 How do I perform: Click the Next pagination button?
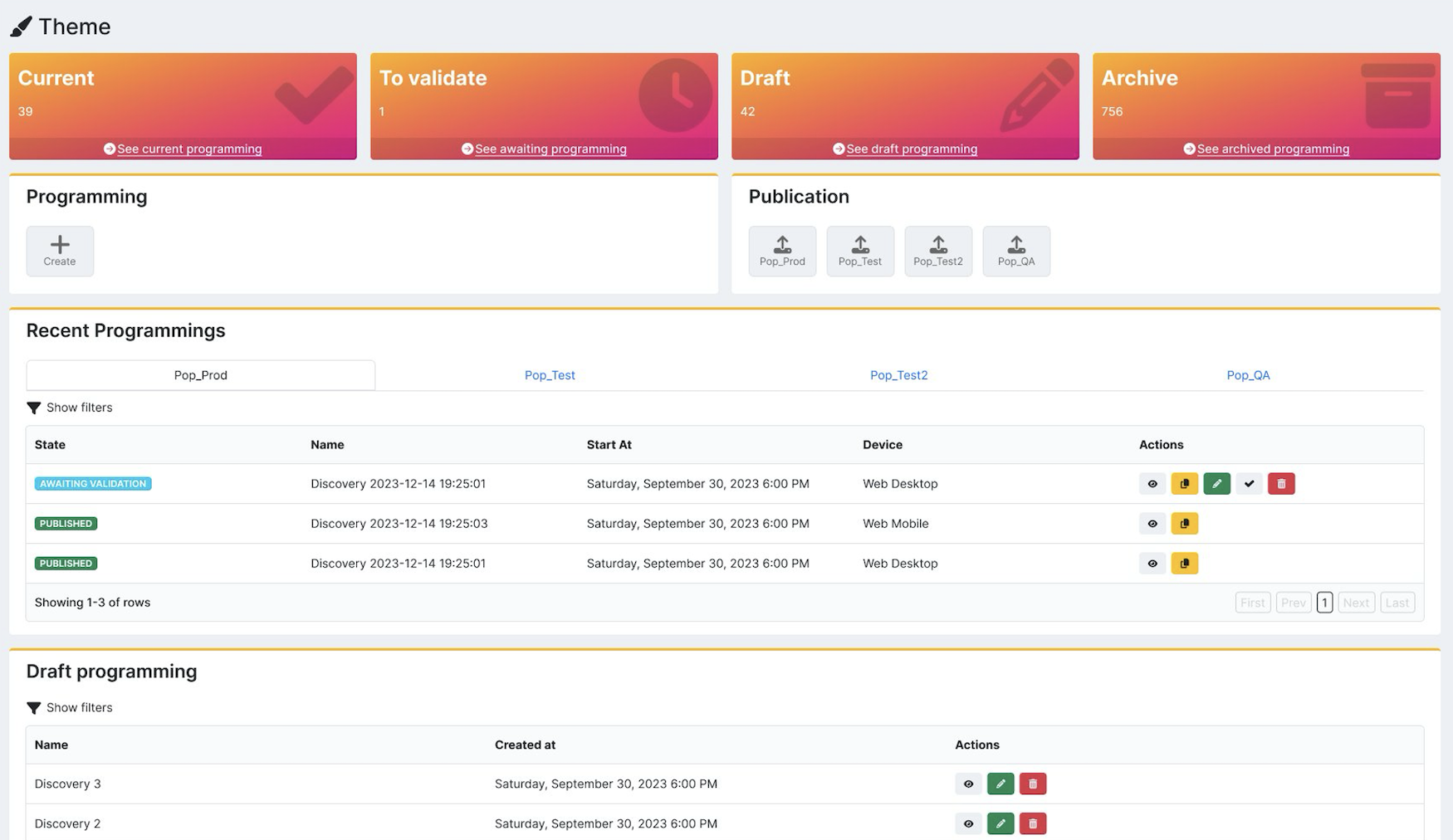point(1356,603)
